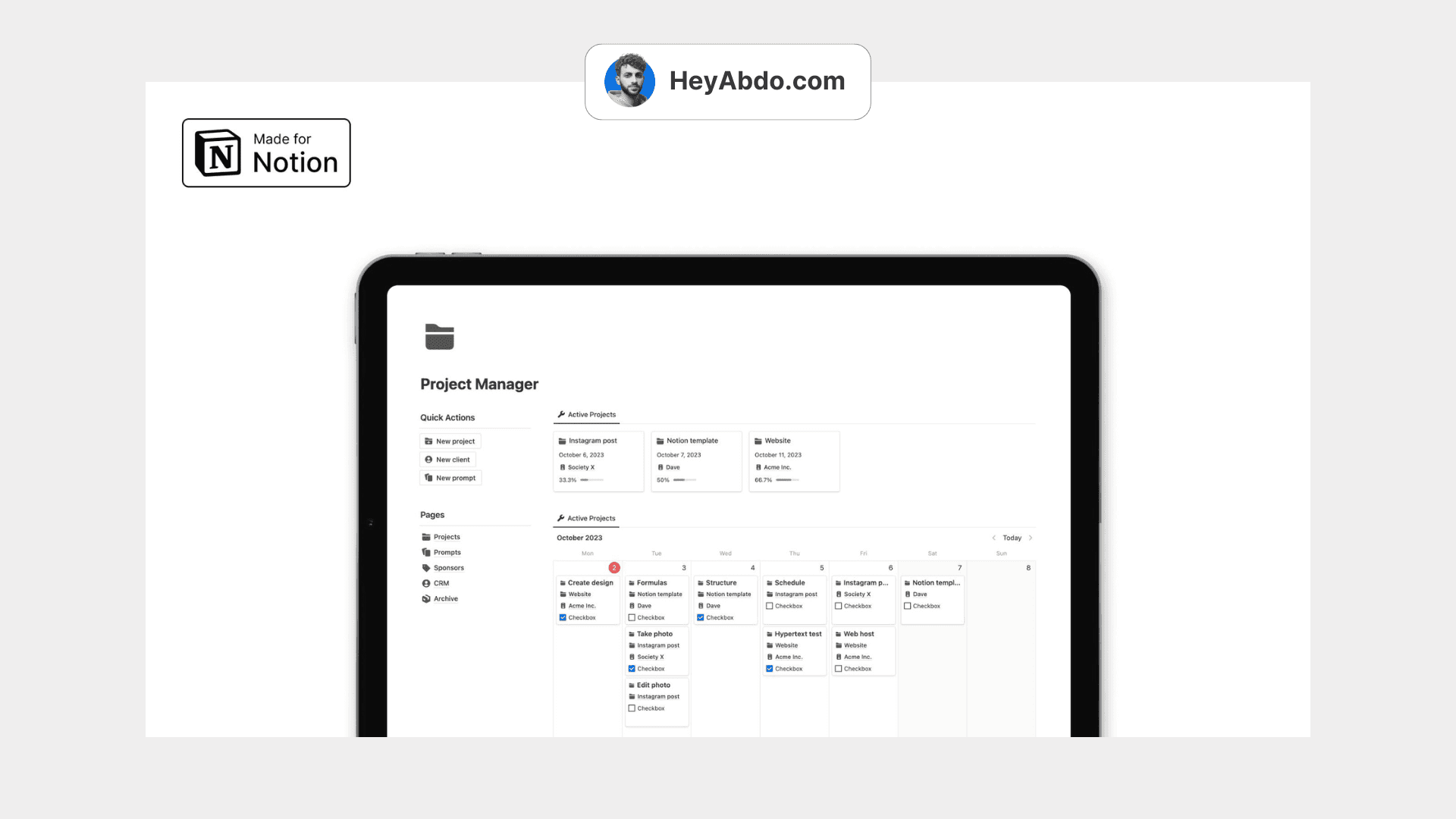The image size is (1456, 819).
Task: Open the Prompts page from sidebar
Action: tap(447, 552)
